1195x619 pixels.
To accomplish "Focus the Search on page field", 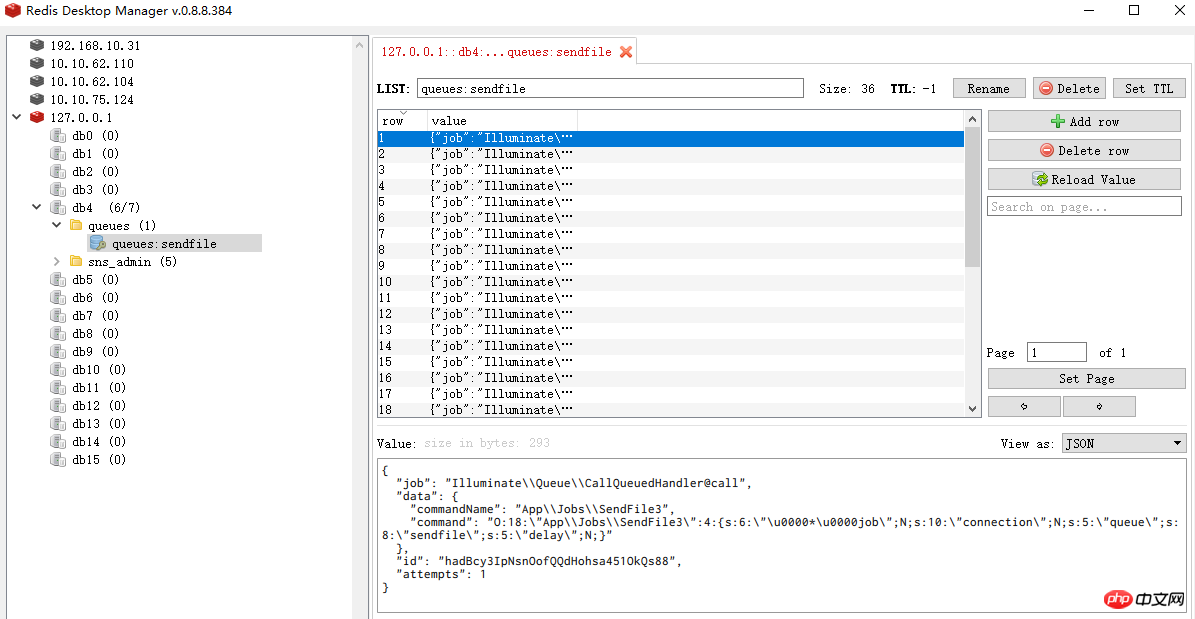I will pyautogui.click(x=1084, y=207).
